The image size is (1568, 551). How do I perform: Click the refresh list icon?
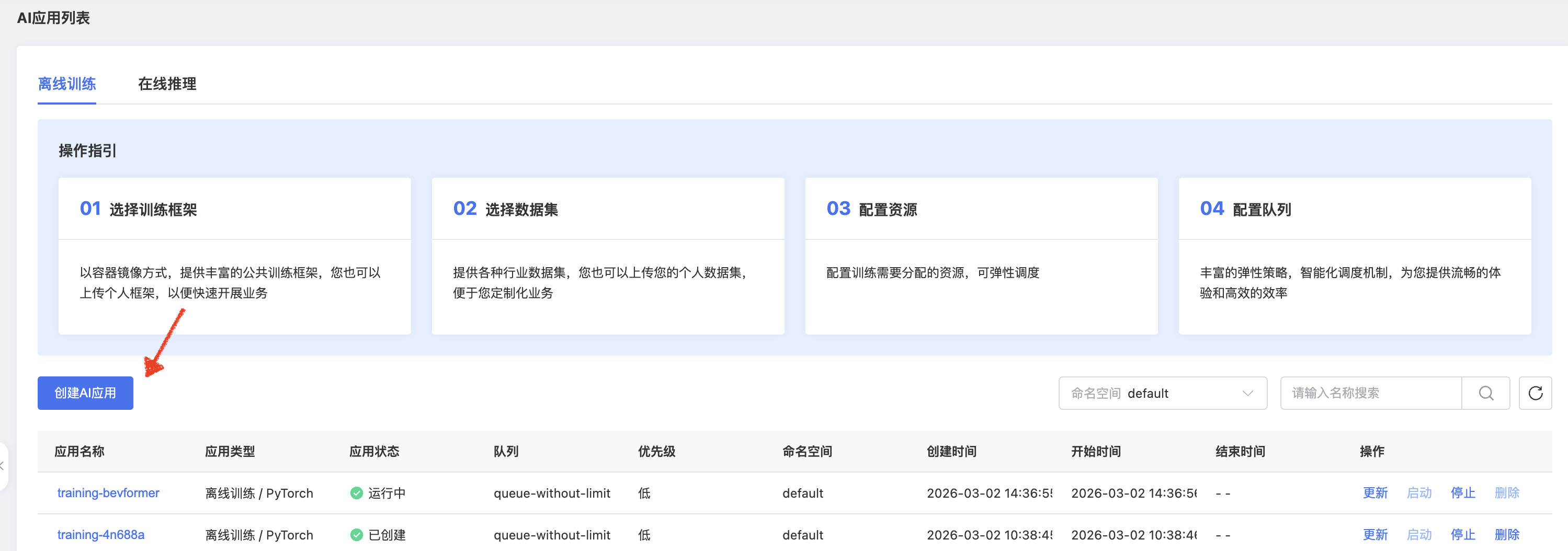(x=1535, y=393)
